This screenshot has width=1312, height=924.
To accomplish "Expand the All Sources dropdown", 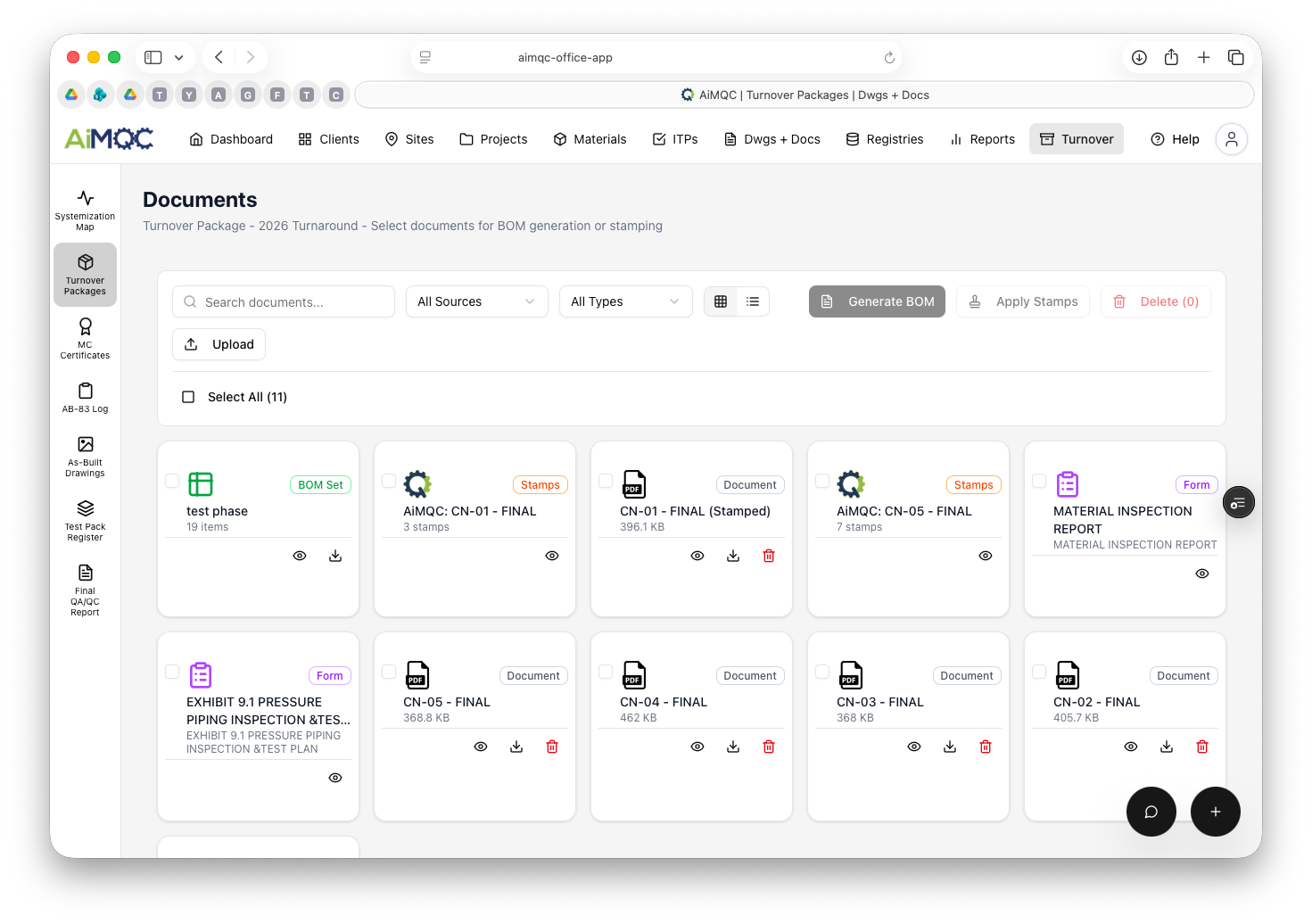I will coord(476,301).
